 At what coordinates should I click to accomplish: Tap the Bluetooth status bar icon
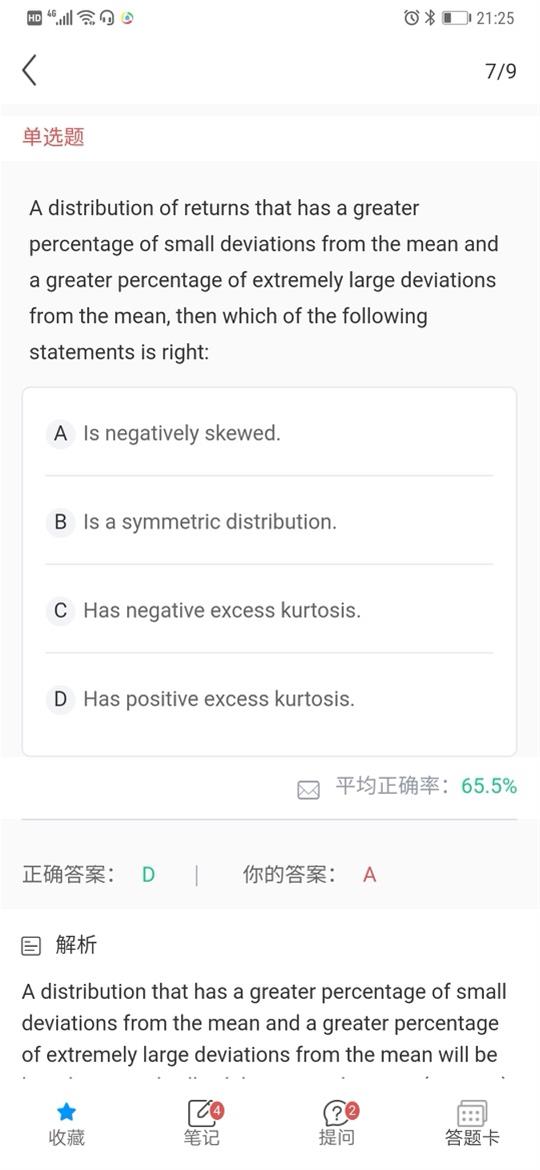pos(429,18)
